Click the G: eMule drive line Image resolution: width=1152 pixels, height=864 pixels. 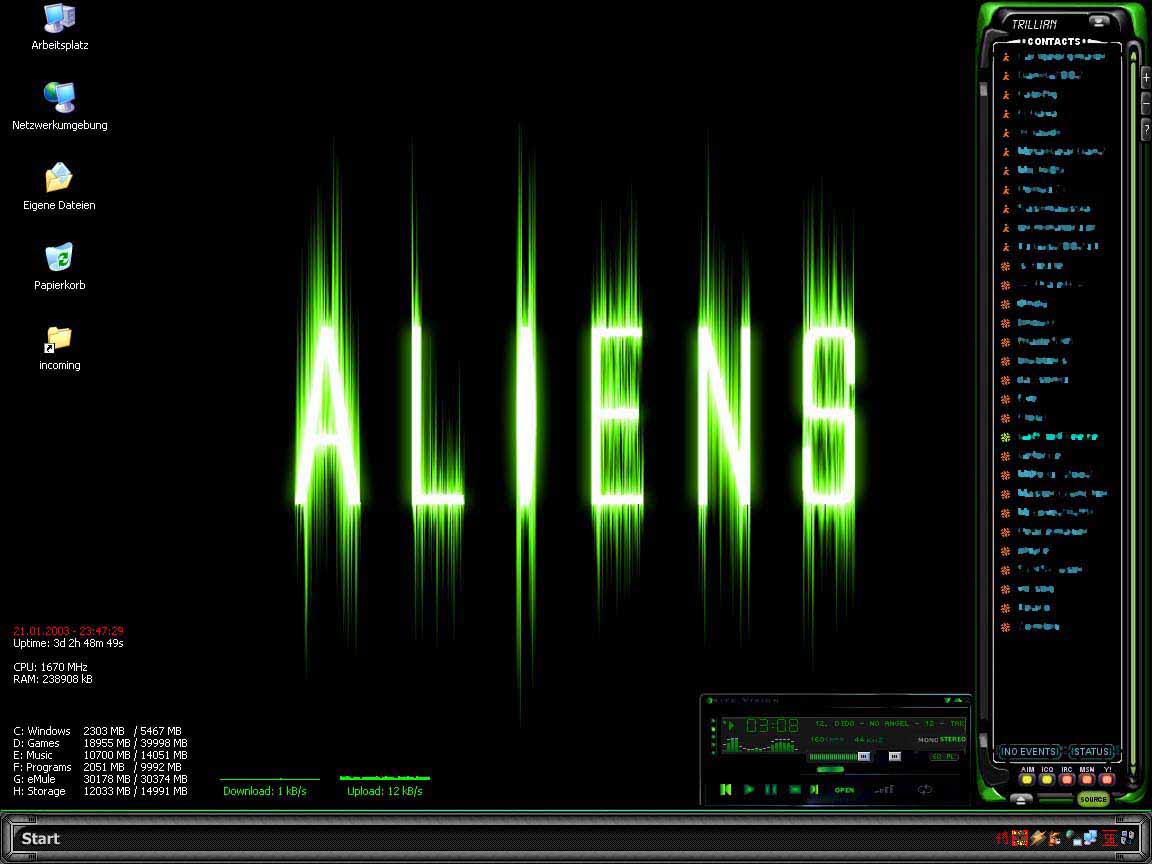[x=100, y=779]
